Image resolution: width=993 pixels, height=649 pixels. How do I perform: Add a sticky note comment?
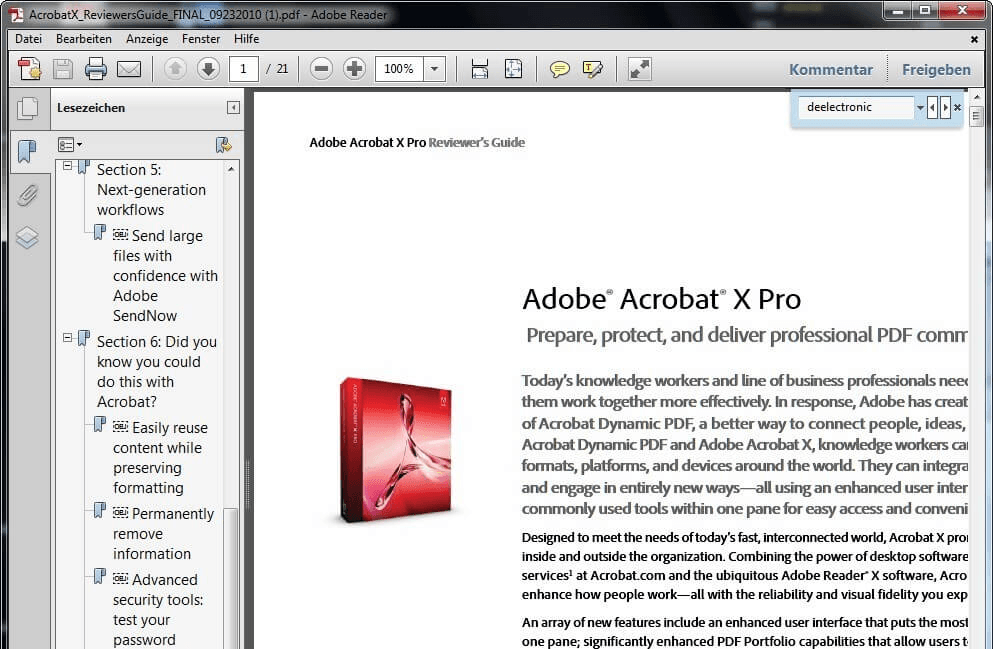point(560,69)
